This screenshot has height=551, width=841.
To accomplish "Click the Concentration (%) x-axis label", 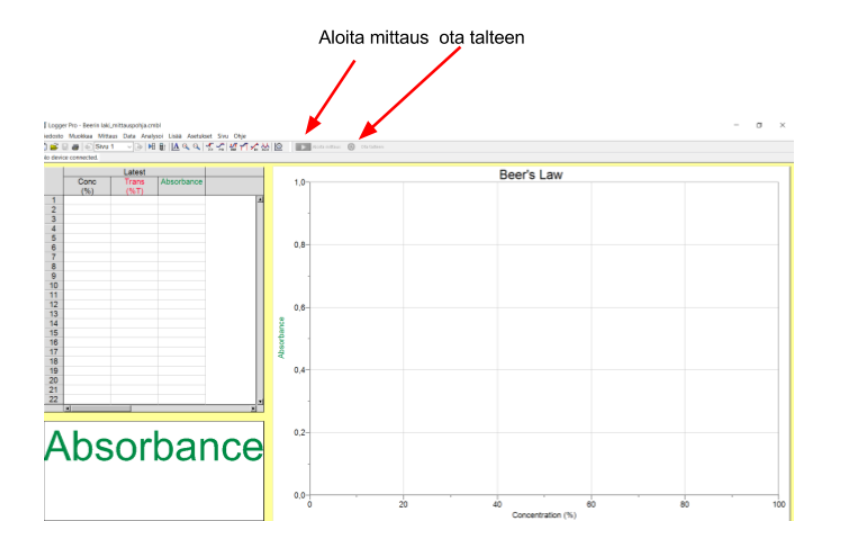I will pos(544,515).
